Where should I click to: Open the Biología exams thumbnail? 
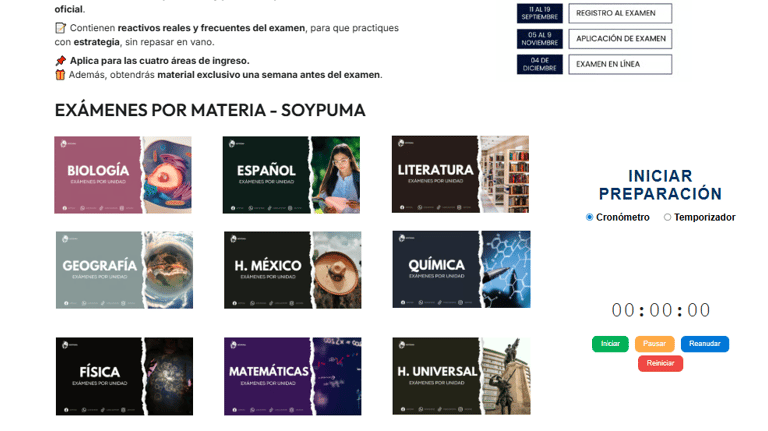[x=123, y=175]
